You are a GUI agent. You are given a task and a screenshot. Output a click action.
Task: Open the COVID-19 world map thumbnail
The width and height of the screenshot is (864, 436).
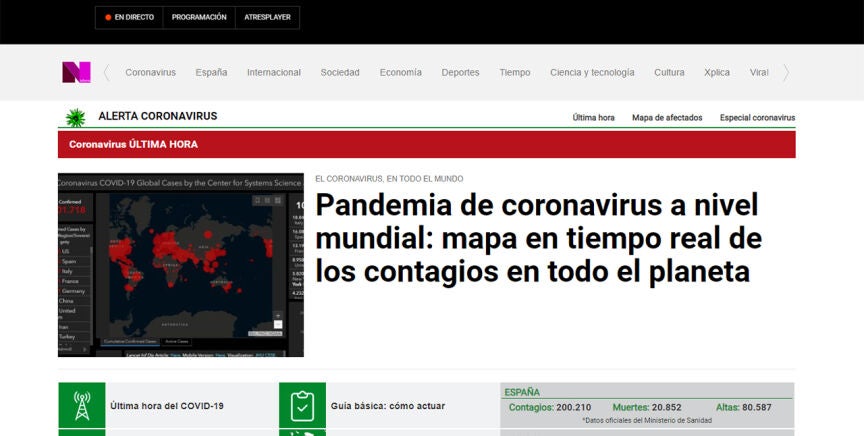coord(180,265)
